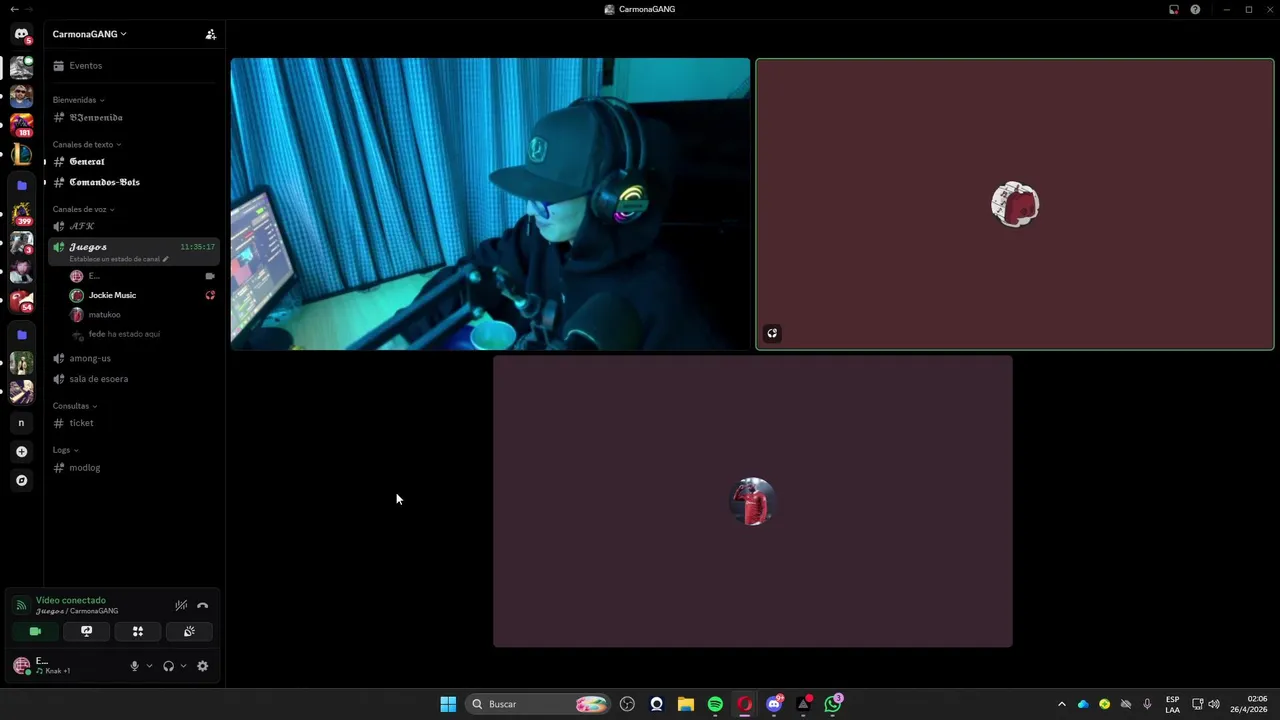The width and height of the screenshot is (1280, 720).
Task: Open the server with 399 badge
Action: [x=21, y=214]
